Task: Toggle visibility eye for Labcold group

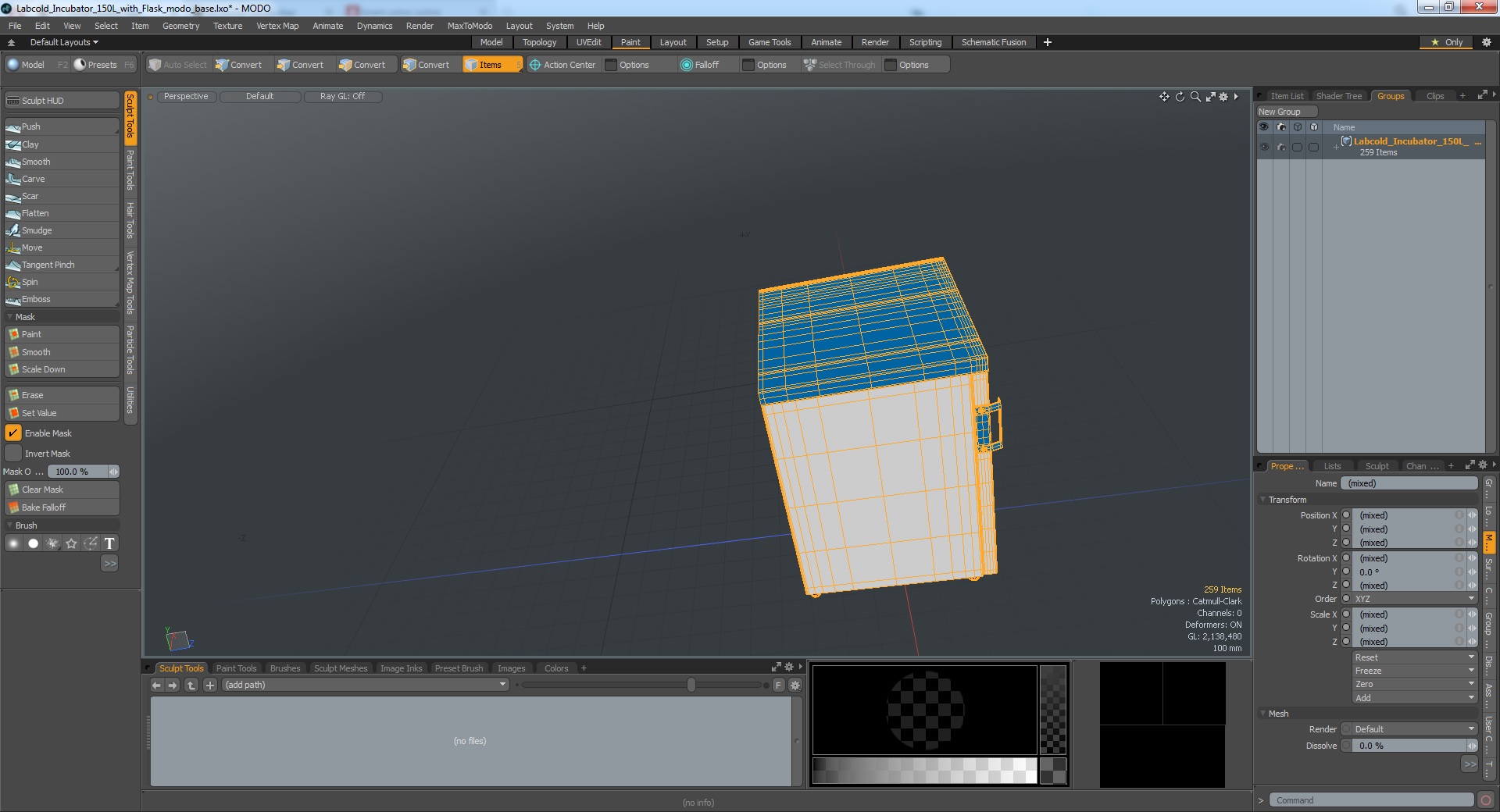Action: (x=1264, y=147)
